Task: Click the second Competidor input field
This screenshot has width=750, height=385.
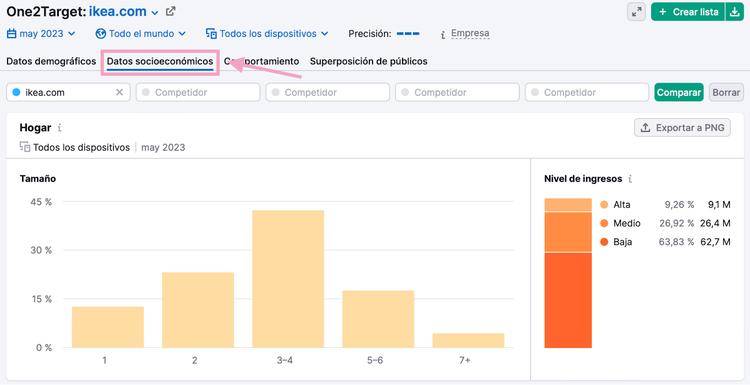Action: pos(328,92)
